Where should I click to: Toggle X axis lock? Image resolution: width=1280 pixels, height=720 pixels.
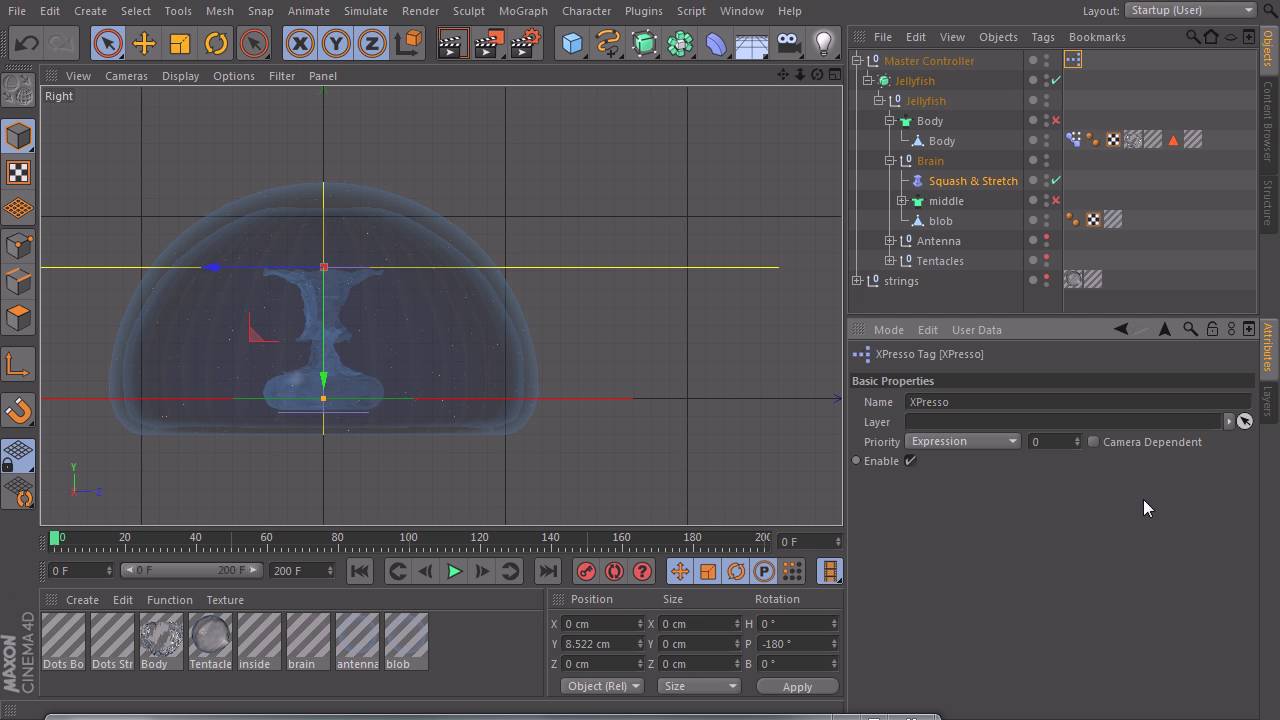click(x=300, y=43)
